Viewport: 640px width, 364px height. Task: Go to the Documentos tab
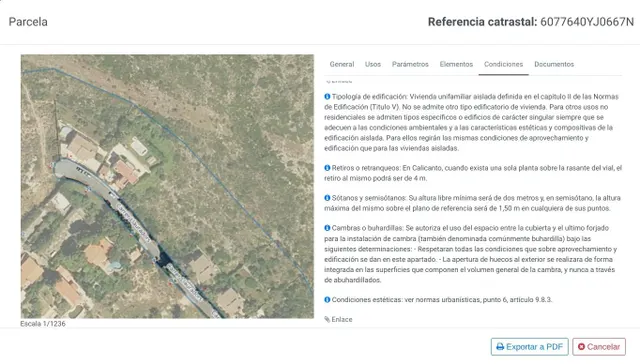pos(554,64)
